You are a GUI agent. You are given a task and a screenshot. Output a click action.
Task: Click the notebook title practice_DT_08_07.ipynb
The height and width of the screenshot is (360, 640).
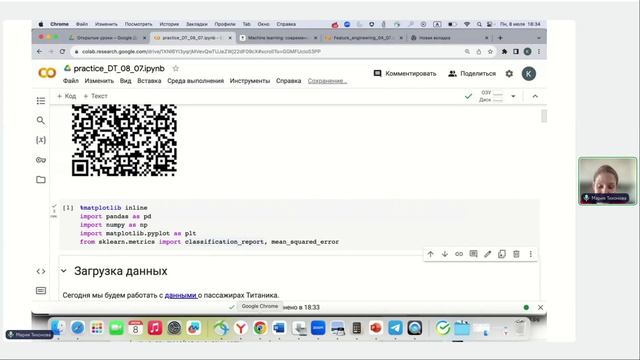(119, 69)
